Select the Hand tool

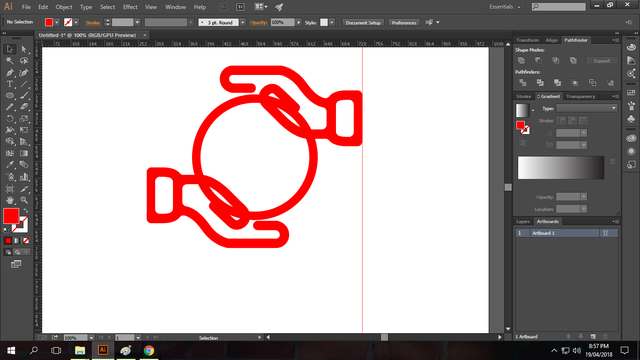click(x=10, y=200)
